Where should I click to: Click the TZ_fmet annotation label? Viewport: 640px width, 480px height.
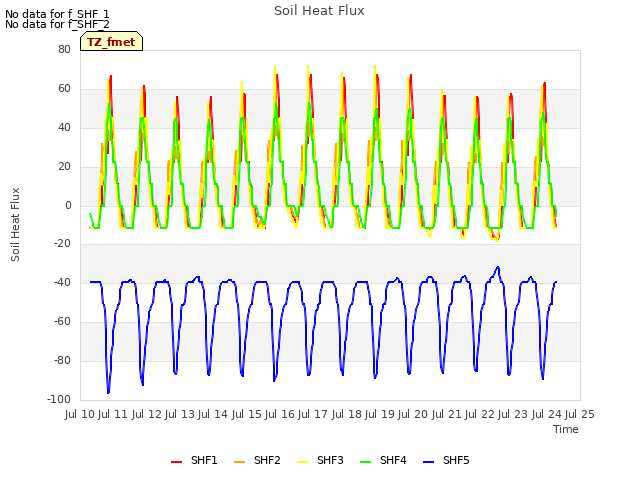111,42
